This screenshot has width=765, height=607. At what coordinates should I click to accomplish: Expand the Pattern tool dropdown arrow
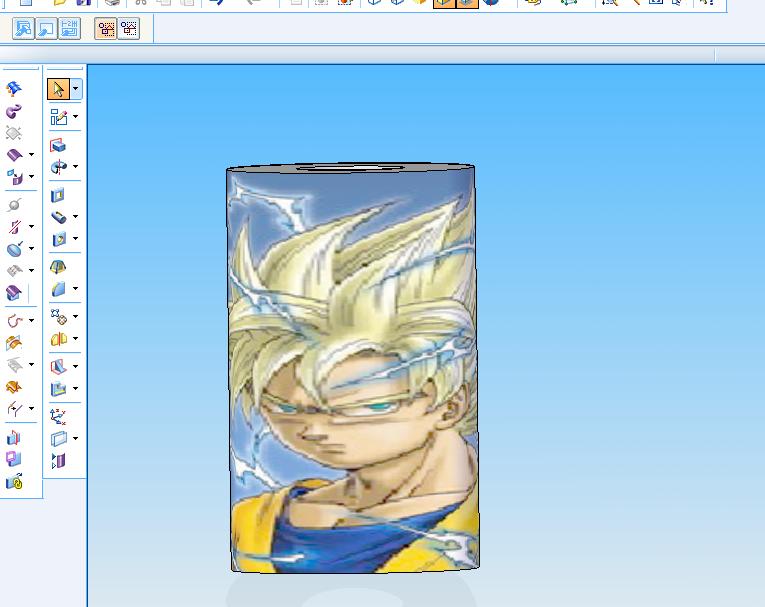76,316
